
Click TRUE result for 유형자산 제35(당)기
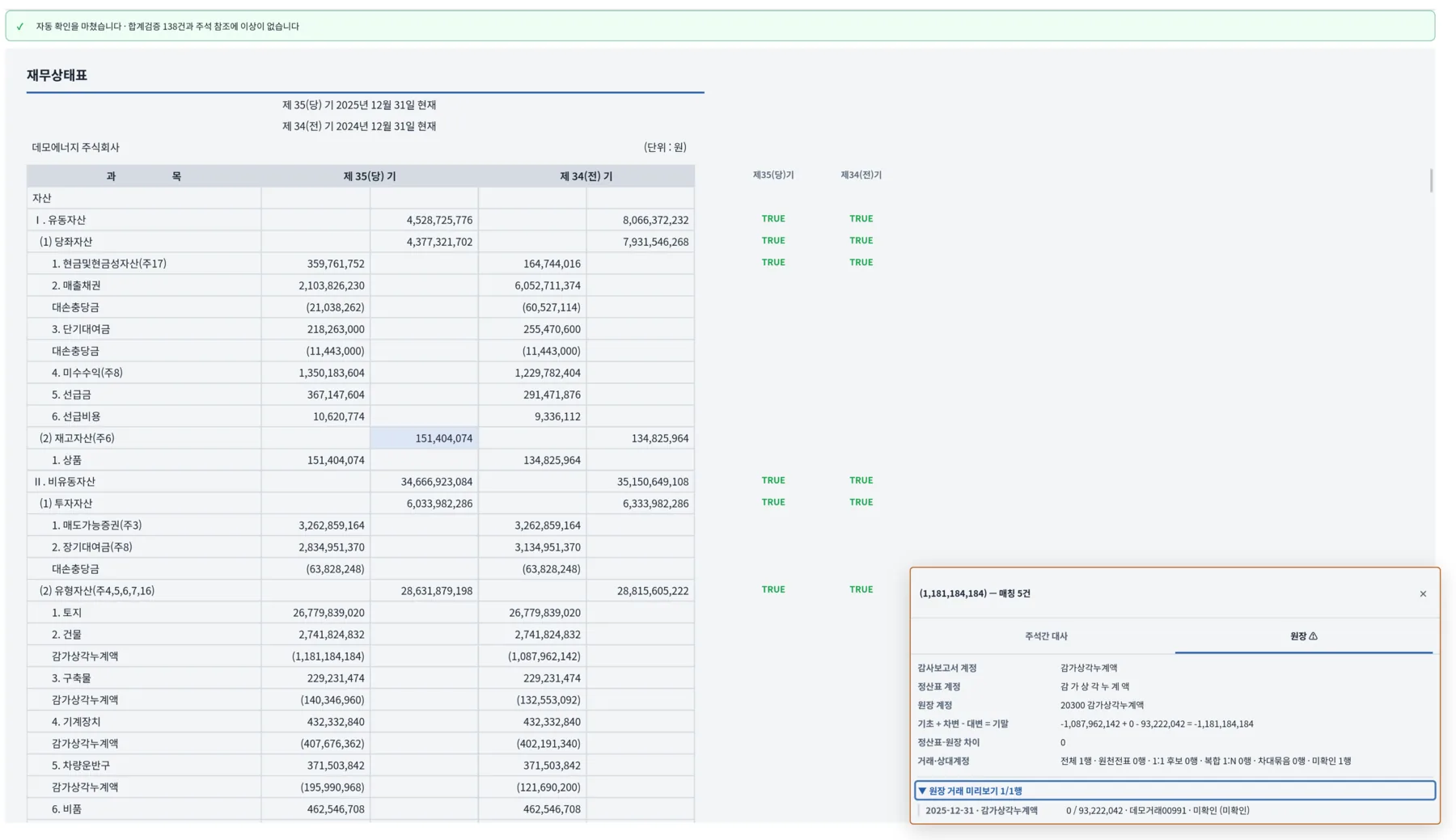(773, 589)
